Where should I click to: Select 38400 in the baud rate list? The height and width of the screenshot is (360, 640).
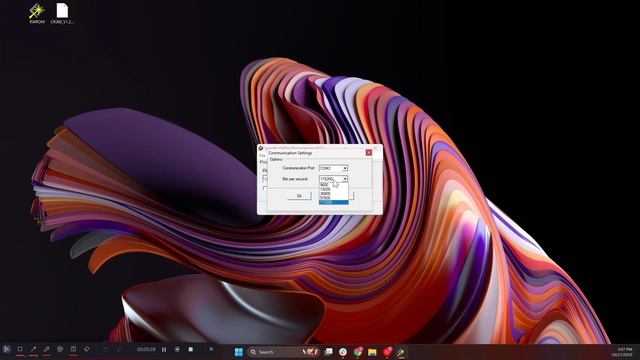(333, 193)
